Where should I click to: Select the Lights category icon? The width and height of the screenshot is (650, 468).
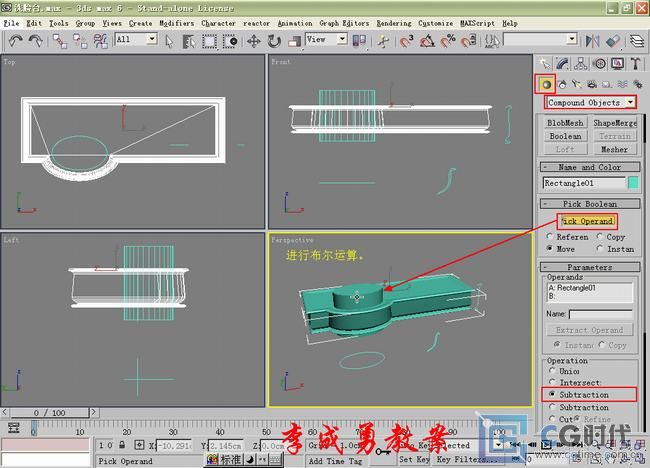pos(577,85)
